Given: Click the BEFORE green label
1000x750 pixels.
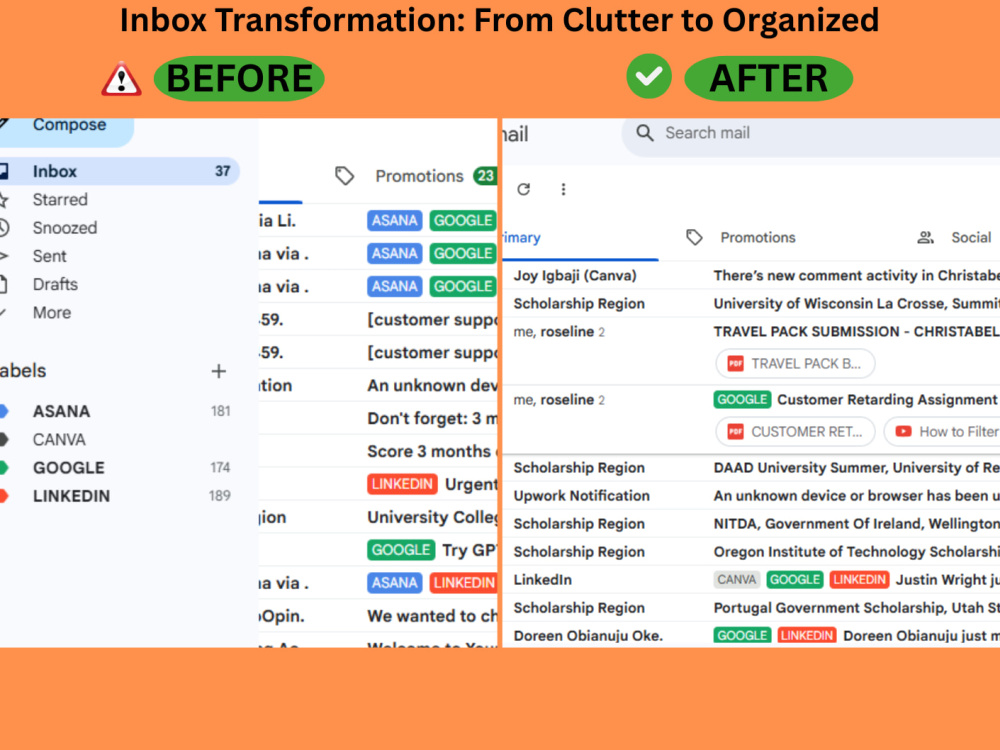Looking at the screenshot, I should coord(239,78).
